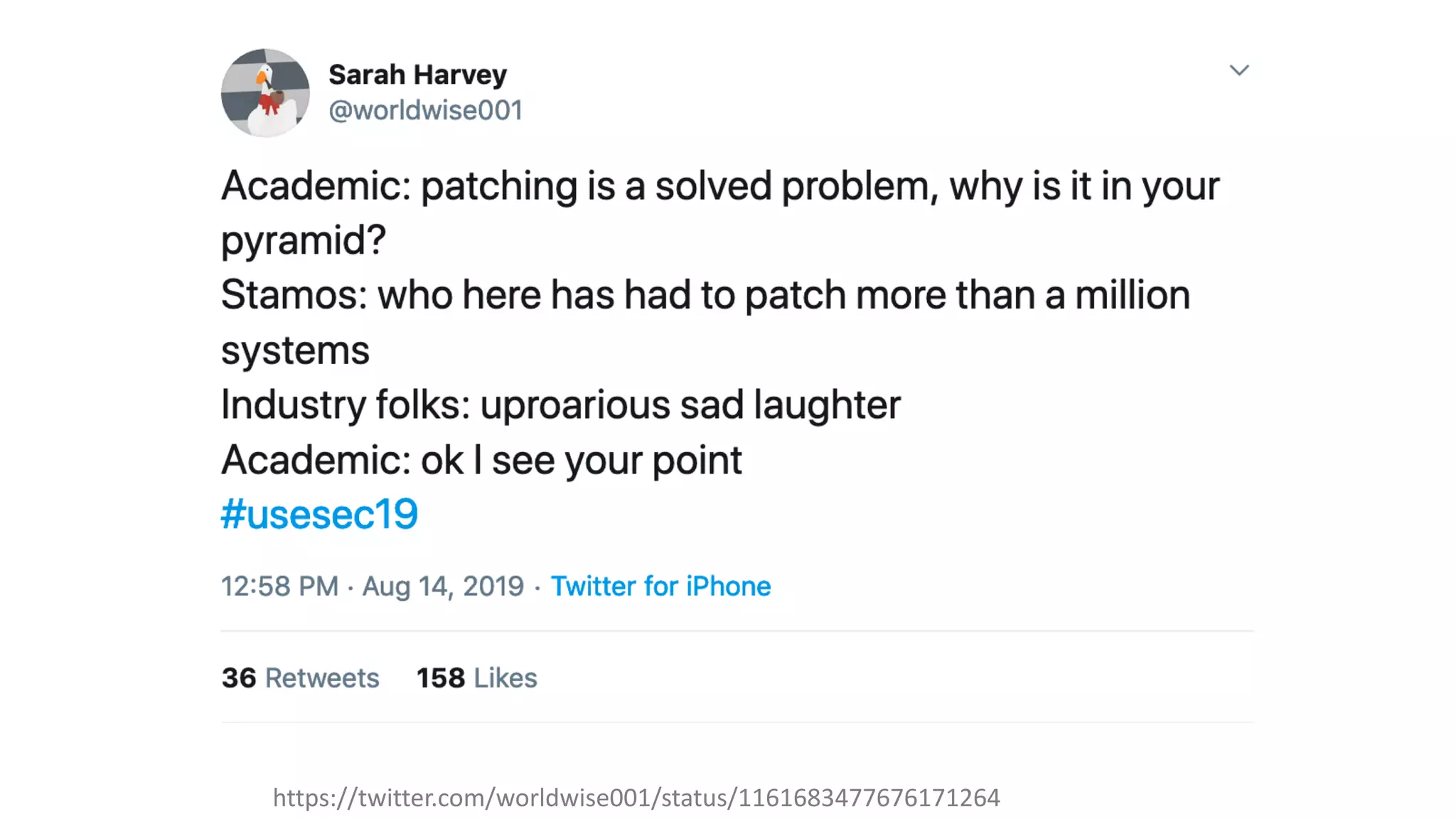This screenshot has width=1456, height=819.
Task: Click the word "systems" in the tweet
Action: pos(295,350)
